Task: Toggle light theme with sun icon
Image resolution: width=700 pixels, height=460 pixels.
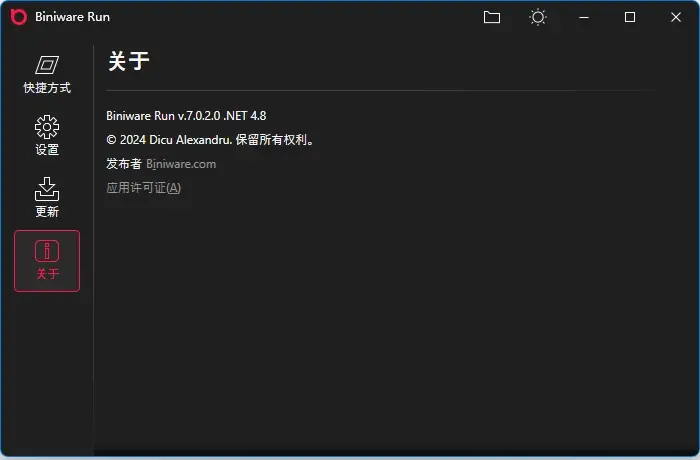Action: (538, 17)
